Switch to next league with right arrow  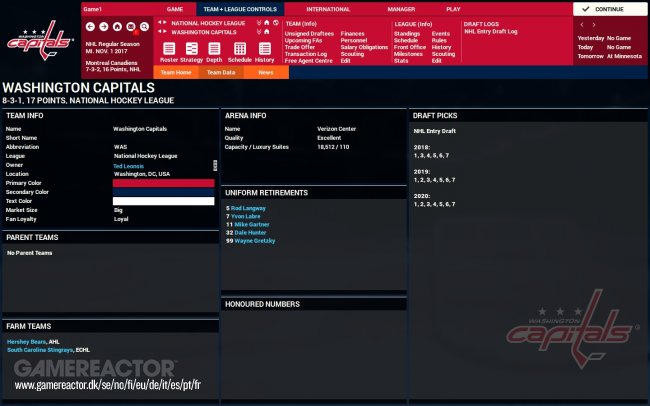tap(165, 22)
